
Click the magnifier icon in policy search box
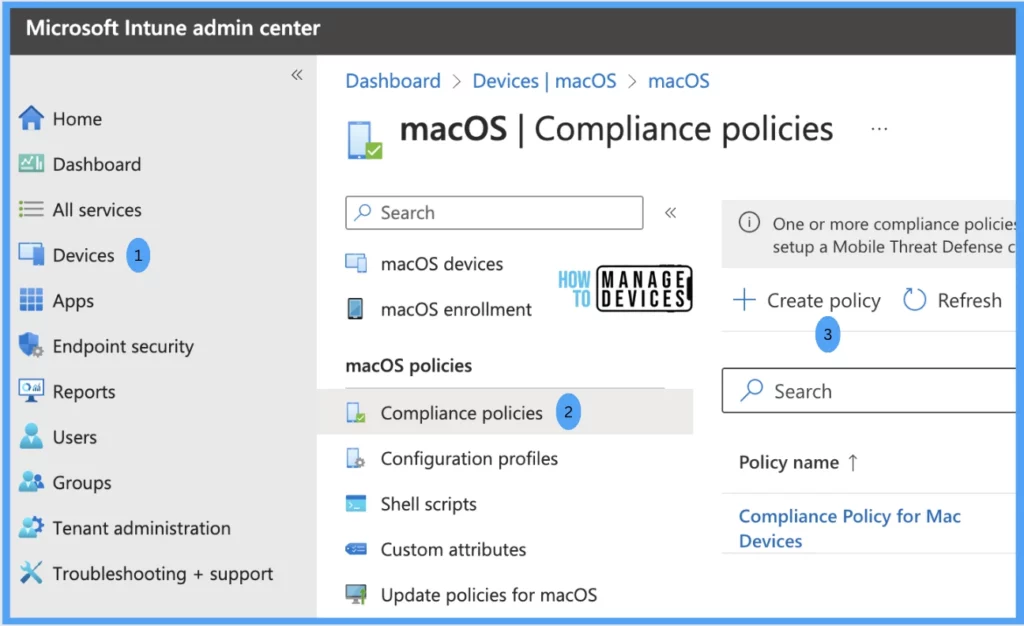click(752, 390)
